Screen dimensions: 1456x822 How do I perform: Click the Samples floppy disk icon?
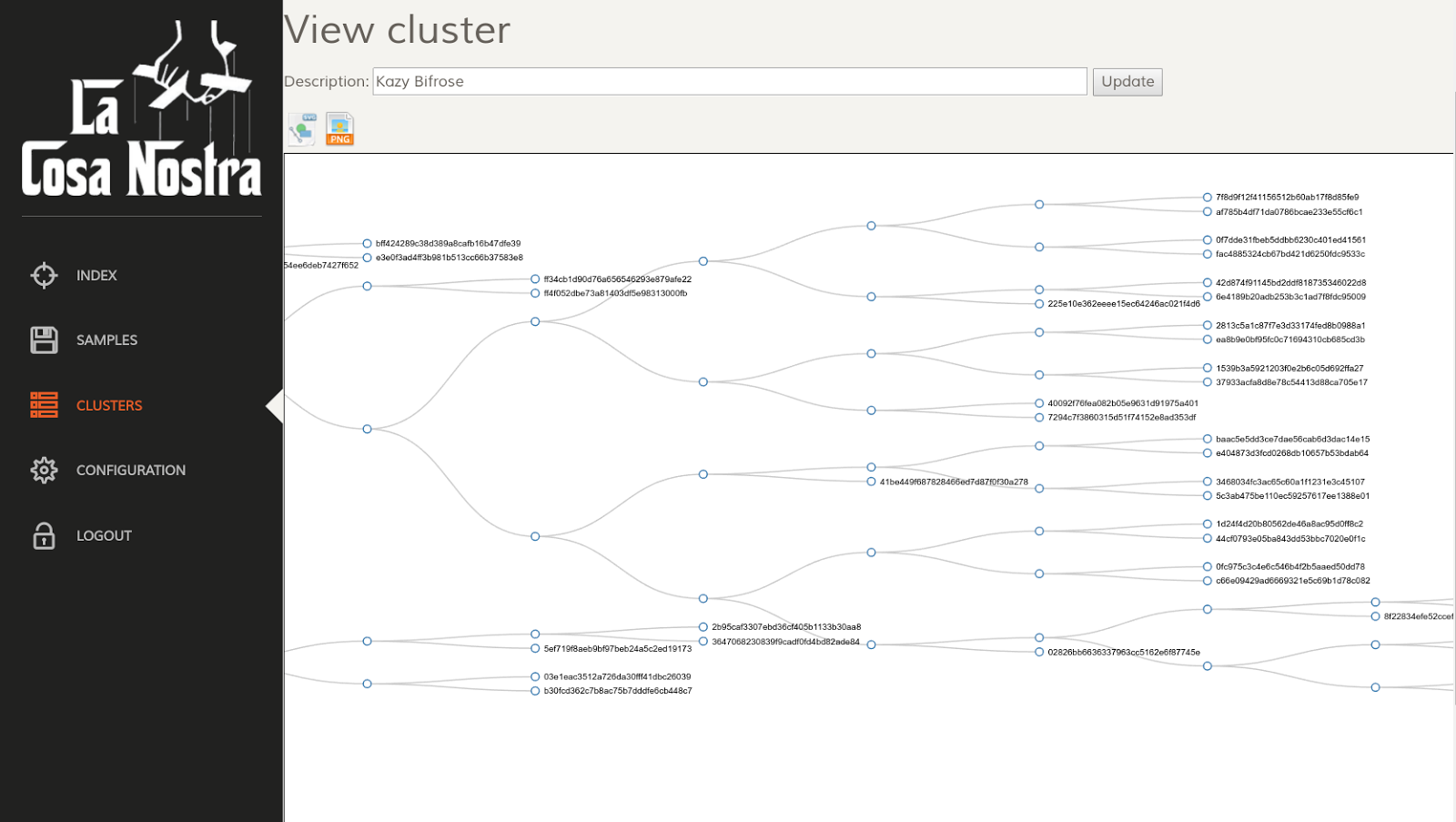[x=43, y=339]
